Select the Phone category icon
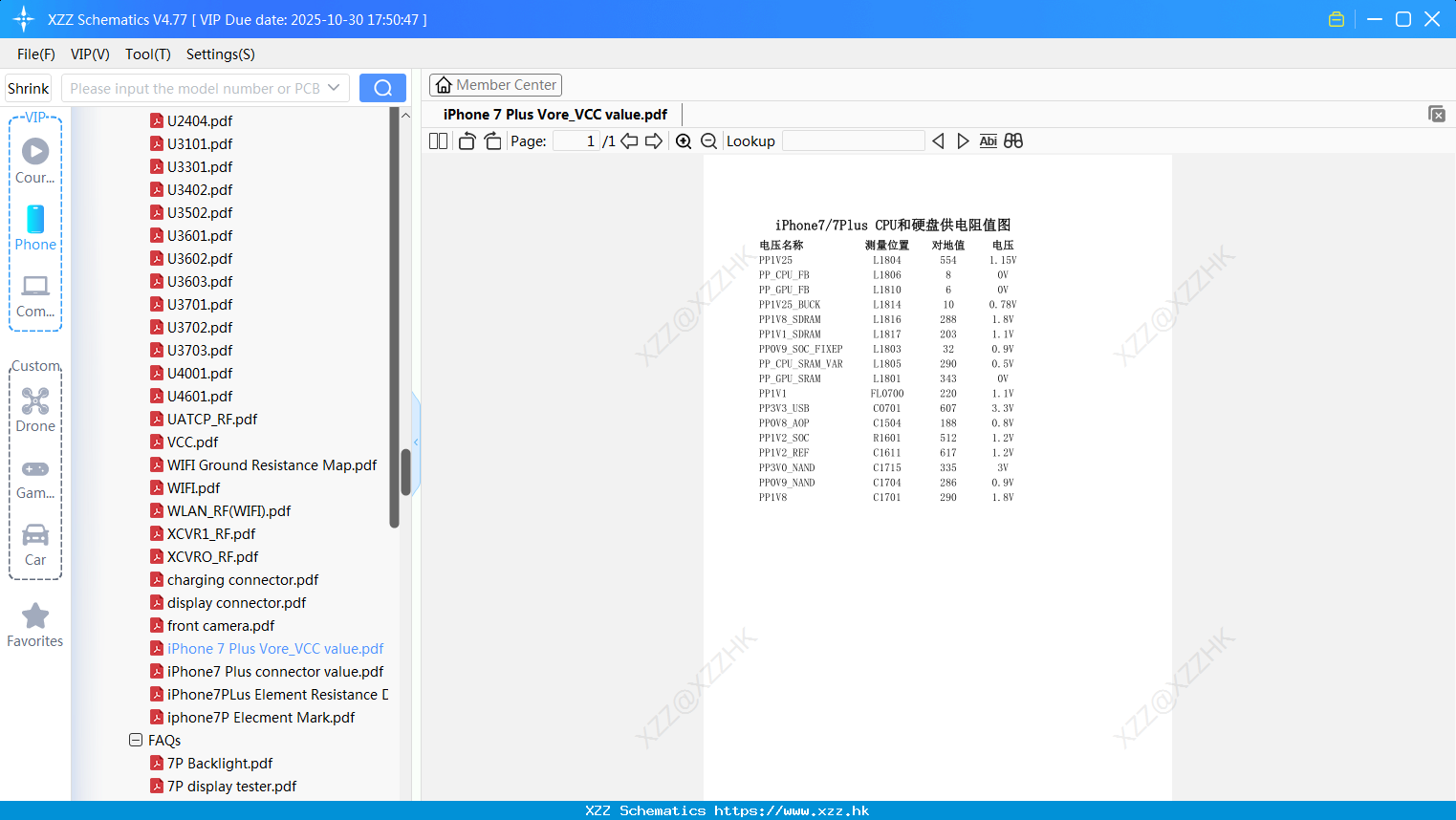This screenshot has width=1456, height=820. tap(35, 227)
